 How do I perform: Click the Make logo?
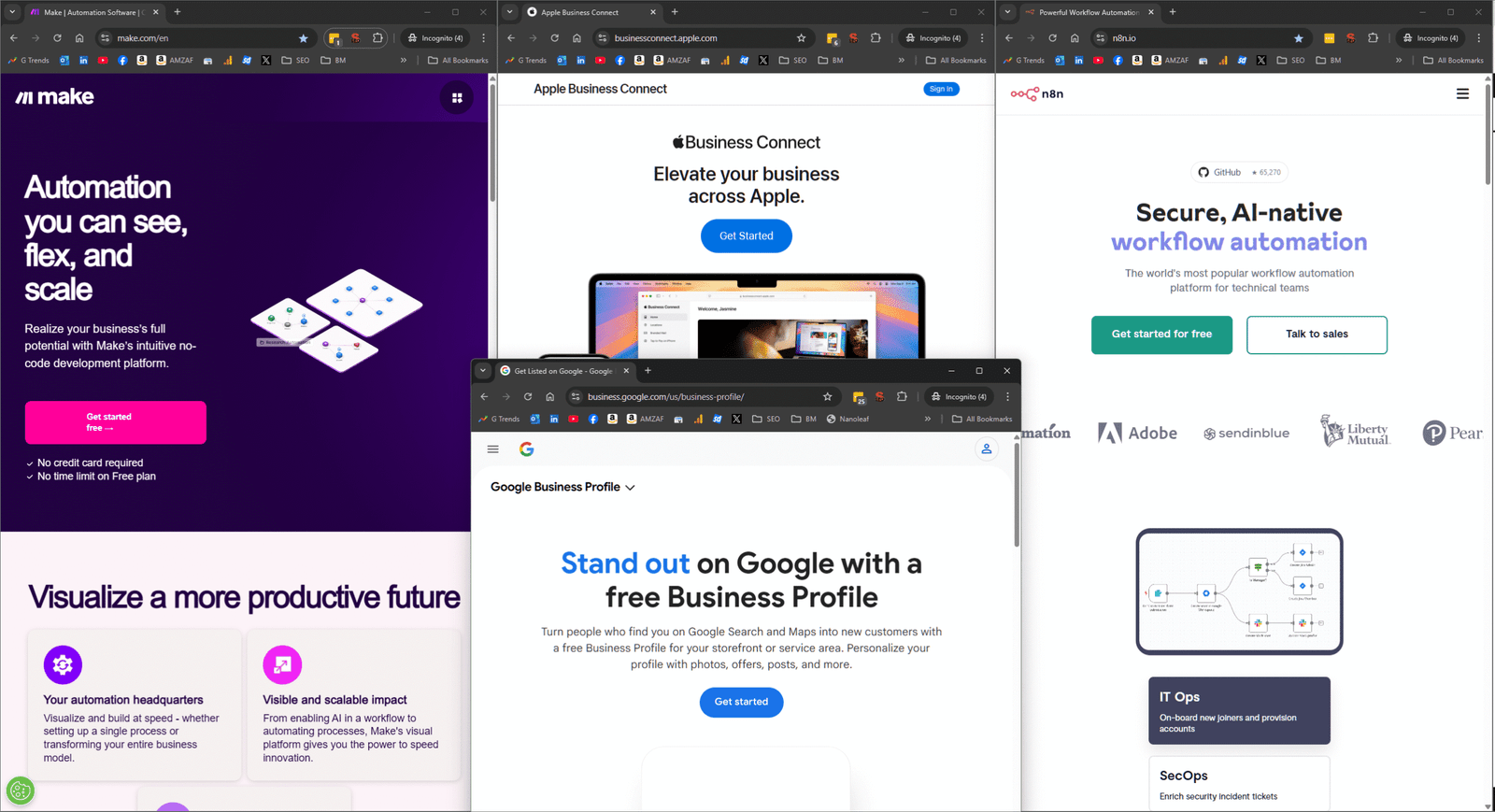pyautogui.click(x=55, y=97)
